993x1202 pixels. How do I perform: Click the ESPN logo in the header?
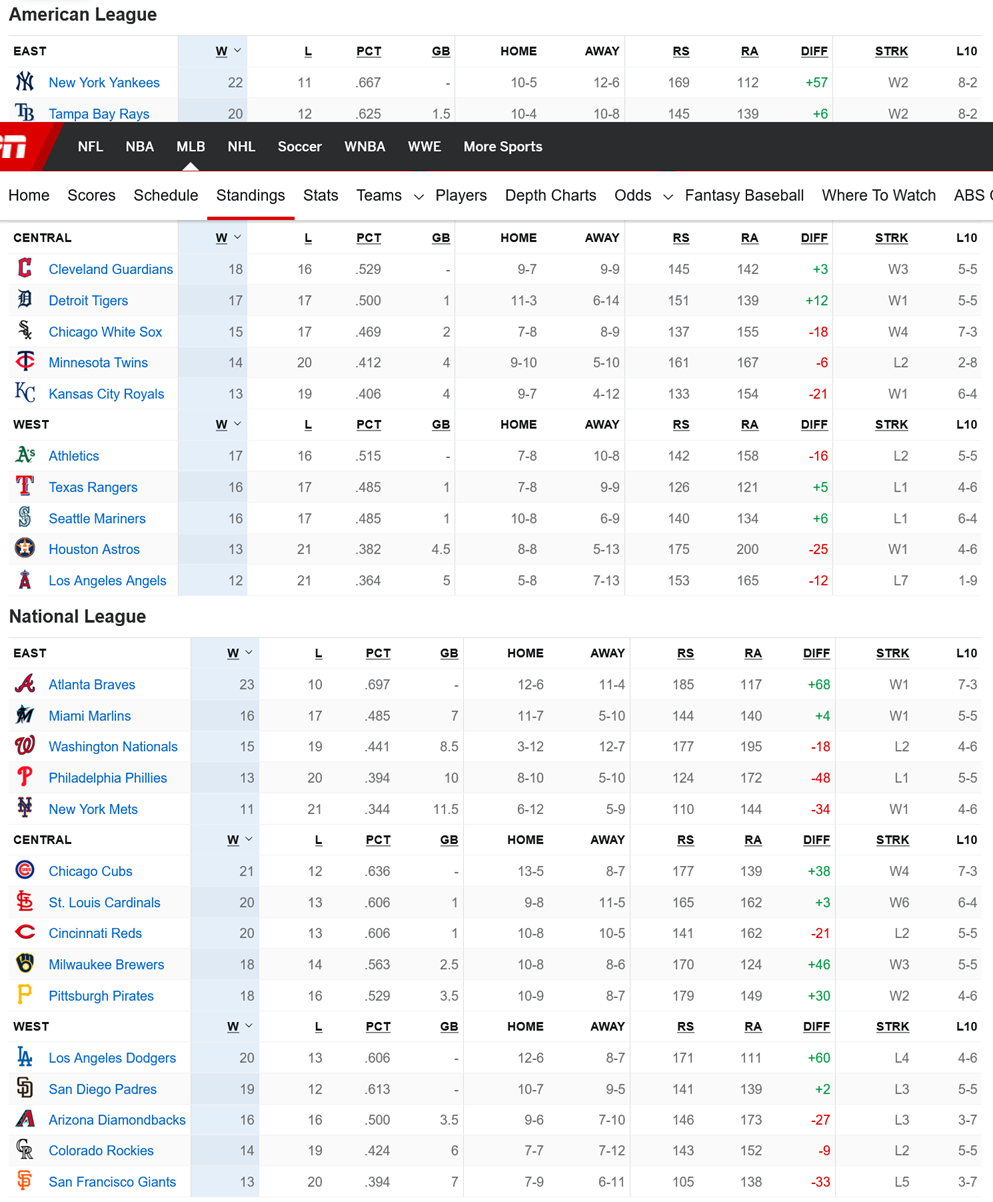[14, 147]
